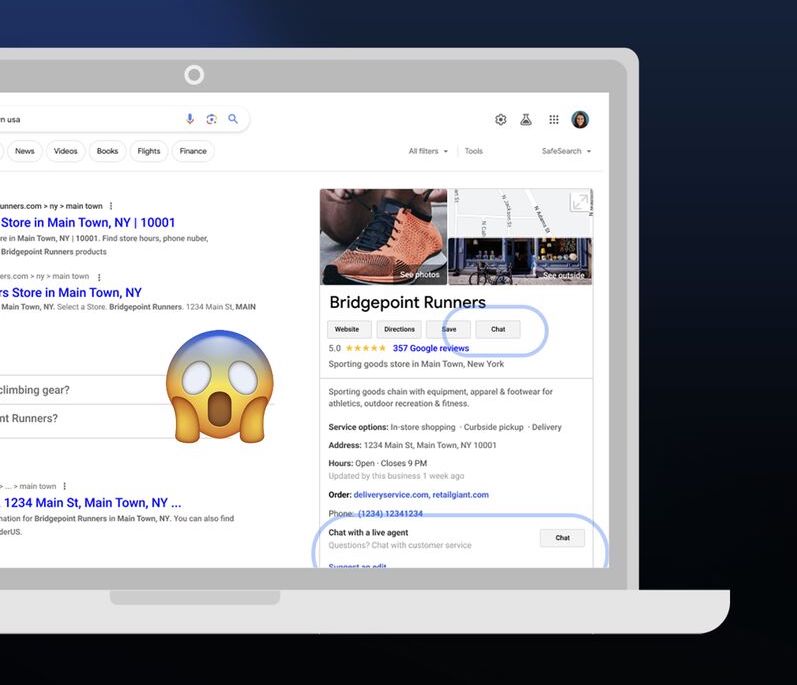Viewport: 797px width, 685px height.
Task: Open the retailgiant.com order link
Action: (x=461, y=494)
